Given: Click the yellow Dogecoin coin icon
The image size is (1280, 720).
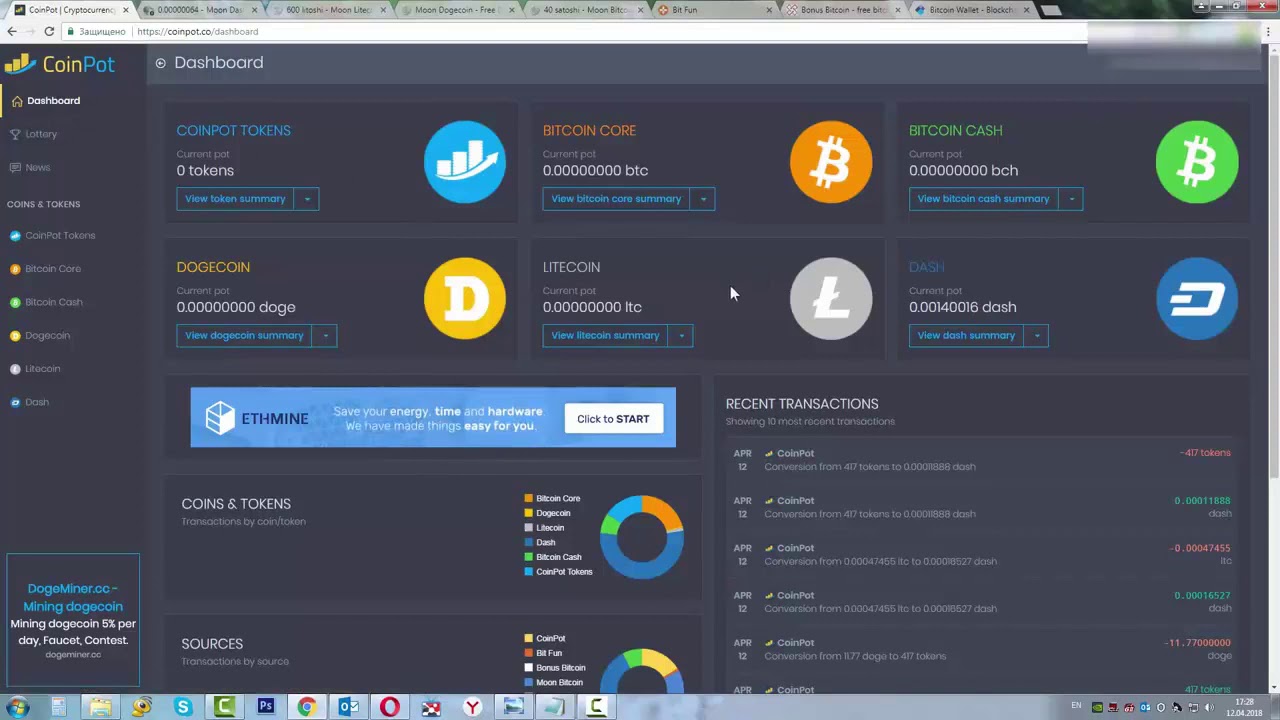Looking at the screenshot, I should tap(465, 299).
